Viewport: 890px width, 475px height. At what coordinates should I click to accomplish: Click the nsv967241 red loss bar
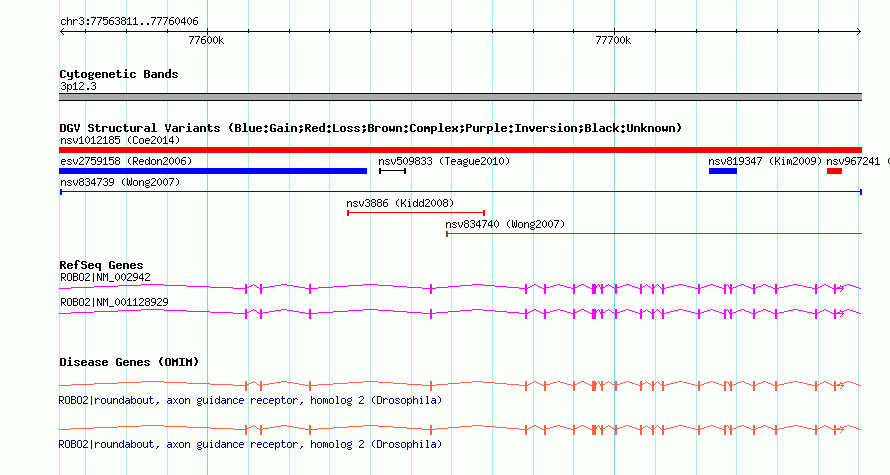click(834, 171)
